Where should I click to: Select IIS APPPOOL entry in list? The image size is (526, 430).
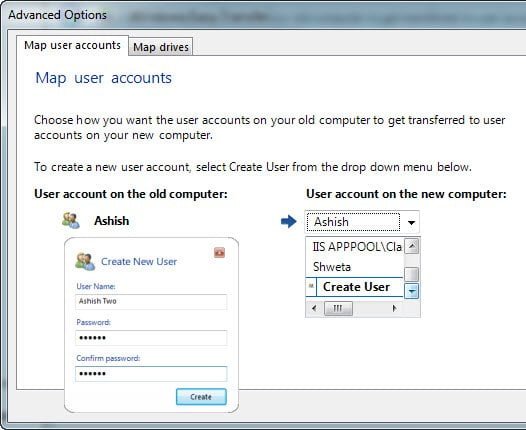pos(357,247)
